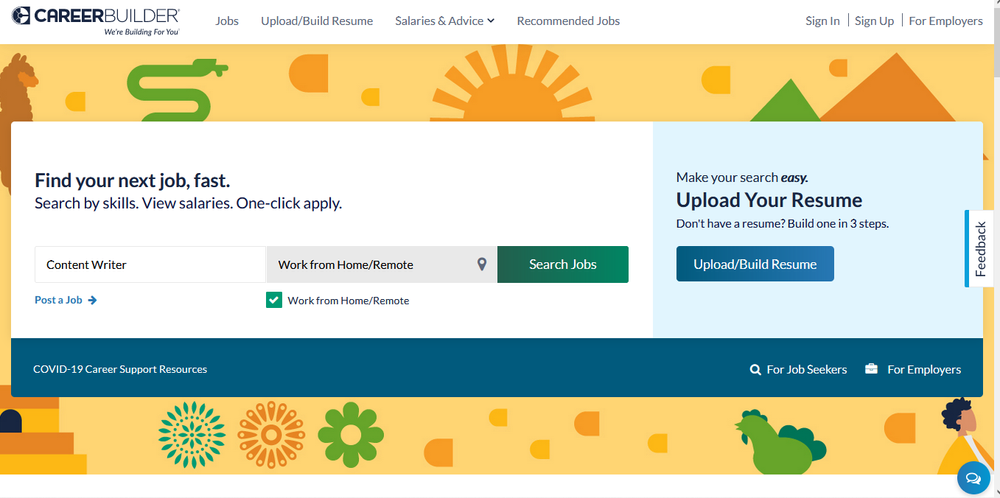The width and height of the screenshot is (1000, 498).
Task: Click the magnifier icon near For Job Seekers
Action: (x=755, y=369)
